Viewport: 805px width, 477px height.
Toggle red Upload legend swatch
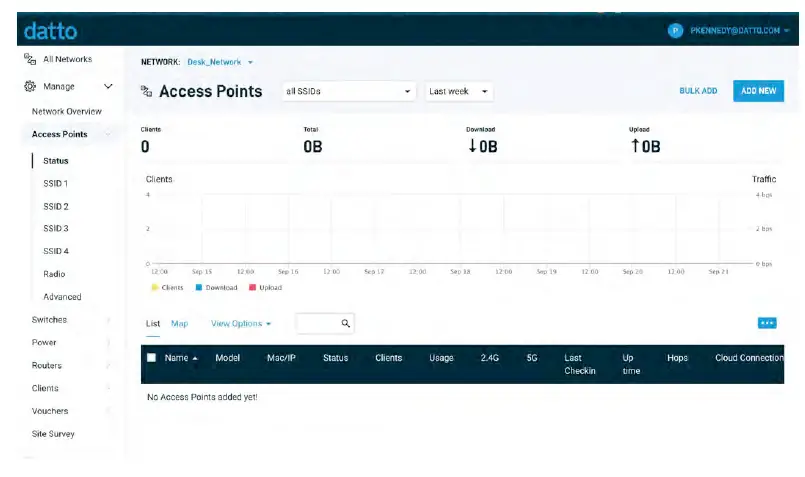[252, 288]
